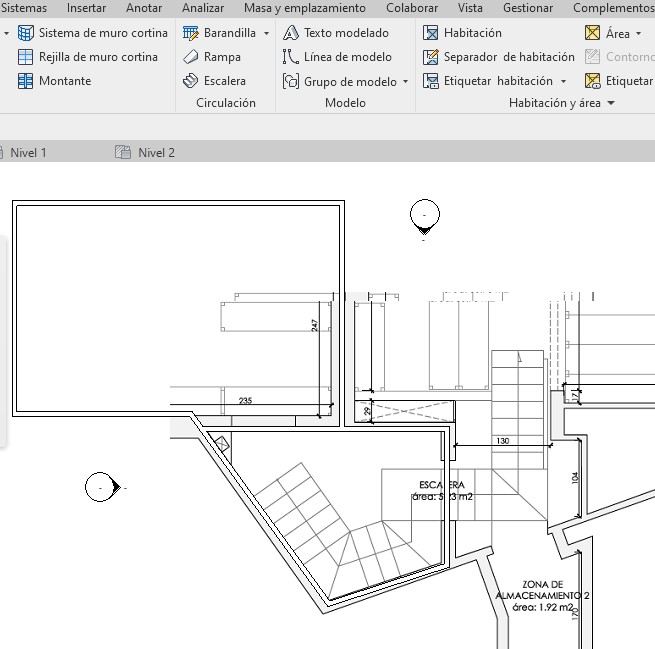Viewport: 655px width, 649px height.
Task: Open the Barandilla dropdown arrow
Action: pyautogui.click(x=266, y=33)
